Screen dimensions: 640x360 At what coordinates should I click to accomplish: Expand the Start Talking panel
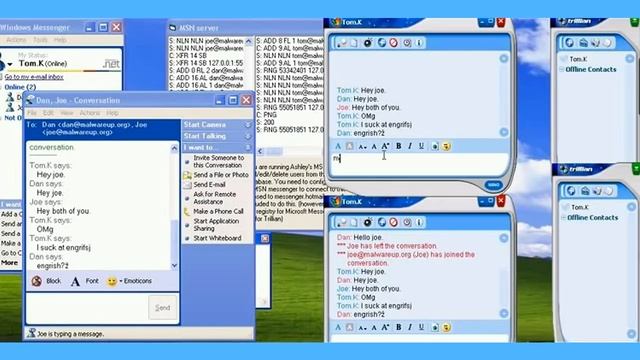[248, 136]
